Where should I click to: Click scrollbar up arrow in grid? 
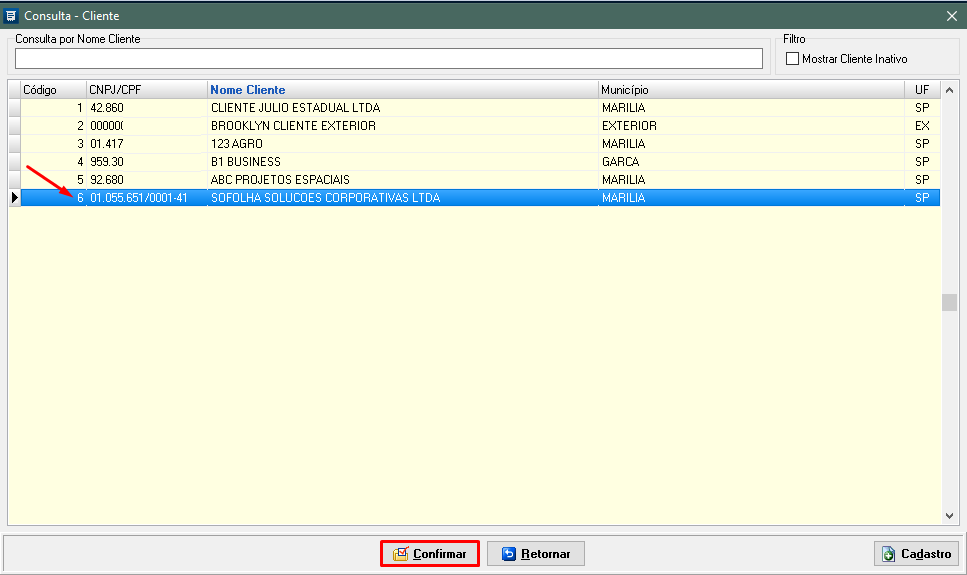(950, 89)
